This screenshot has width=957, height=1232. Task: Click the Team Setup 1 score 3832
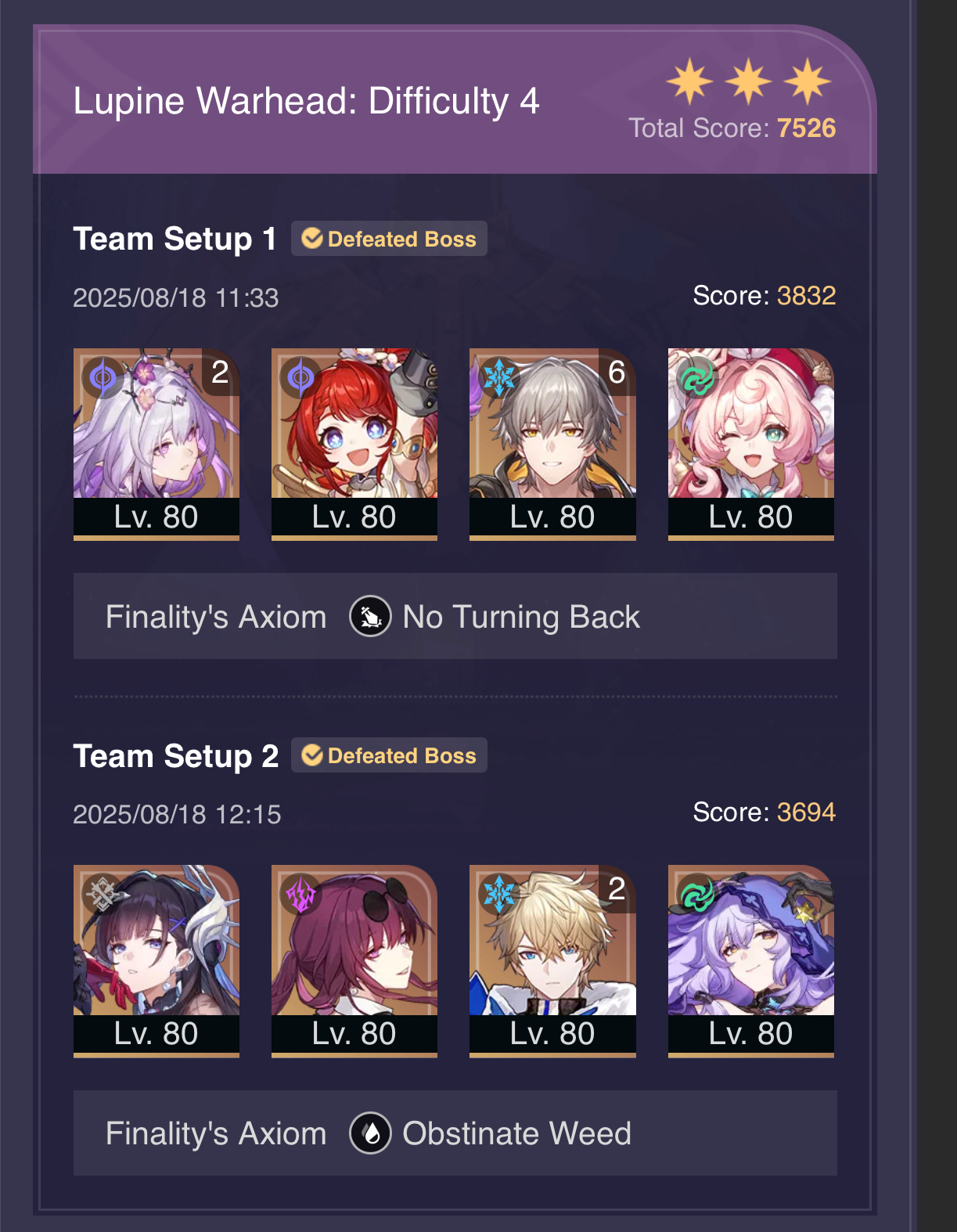[806, 296]
